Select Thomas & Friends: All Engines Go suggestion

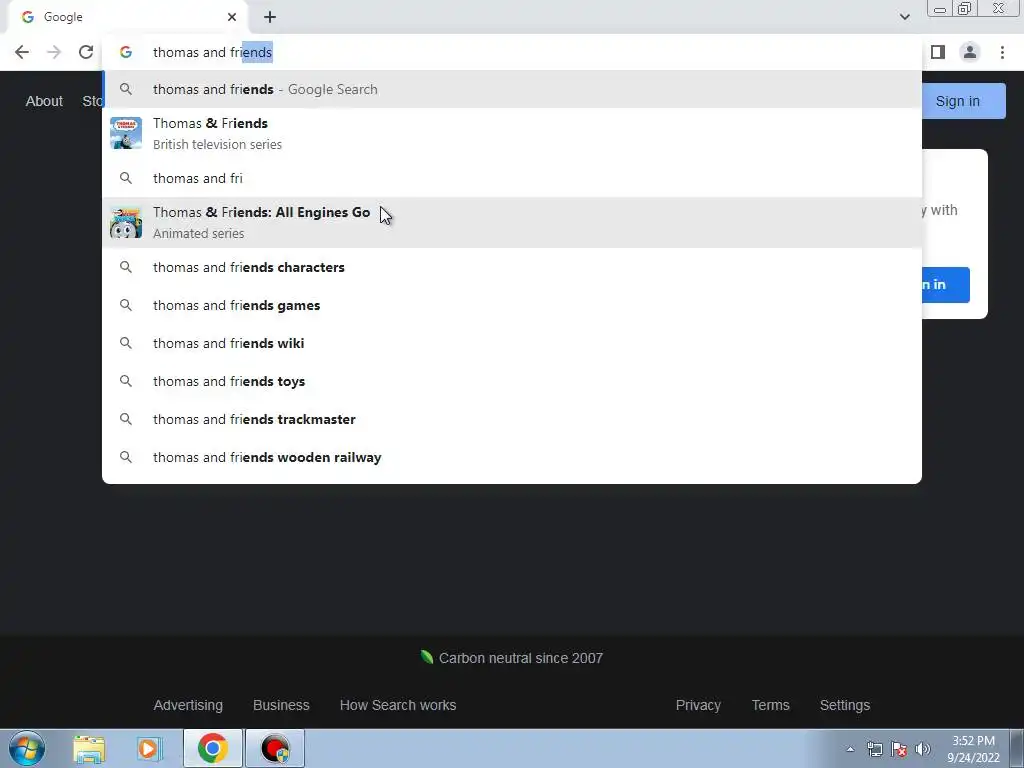(x=512, y=223)
